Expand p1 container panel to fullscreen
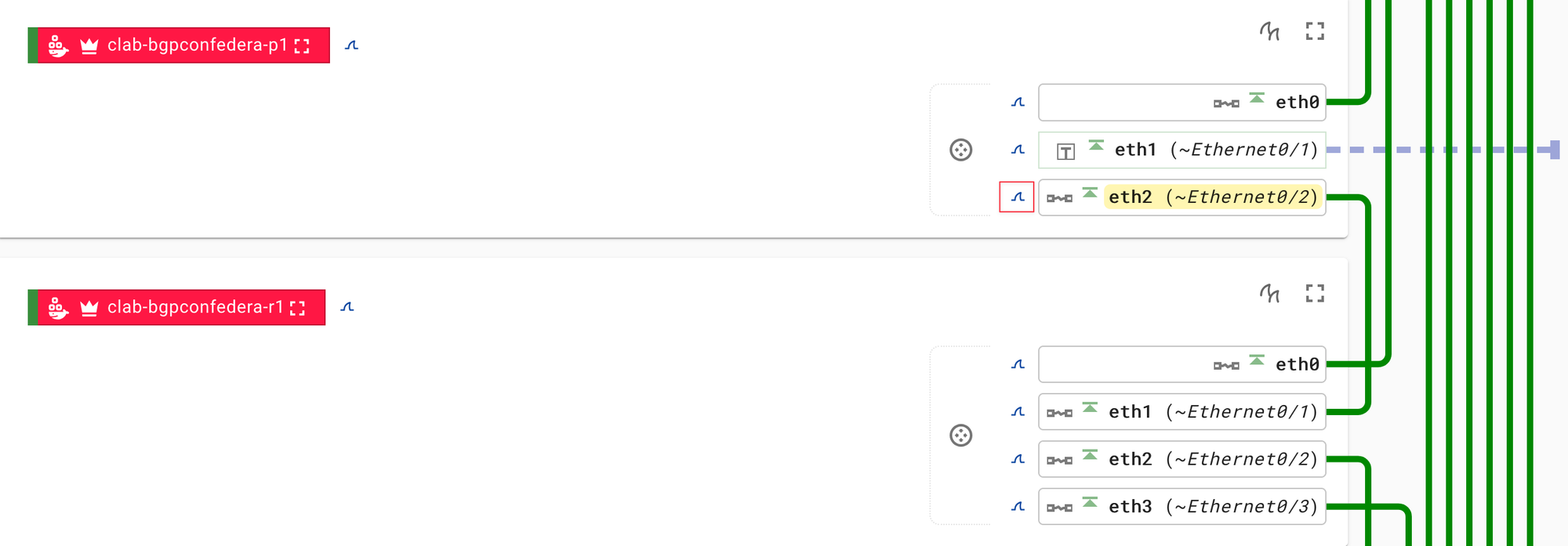Image resolution: width=1568 pixels, height=546 pixels. (1315, 31)
